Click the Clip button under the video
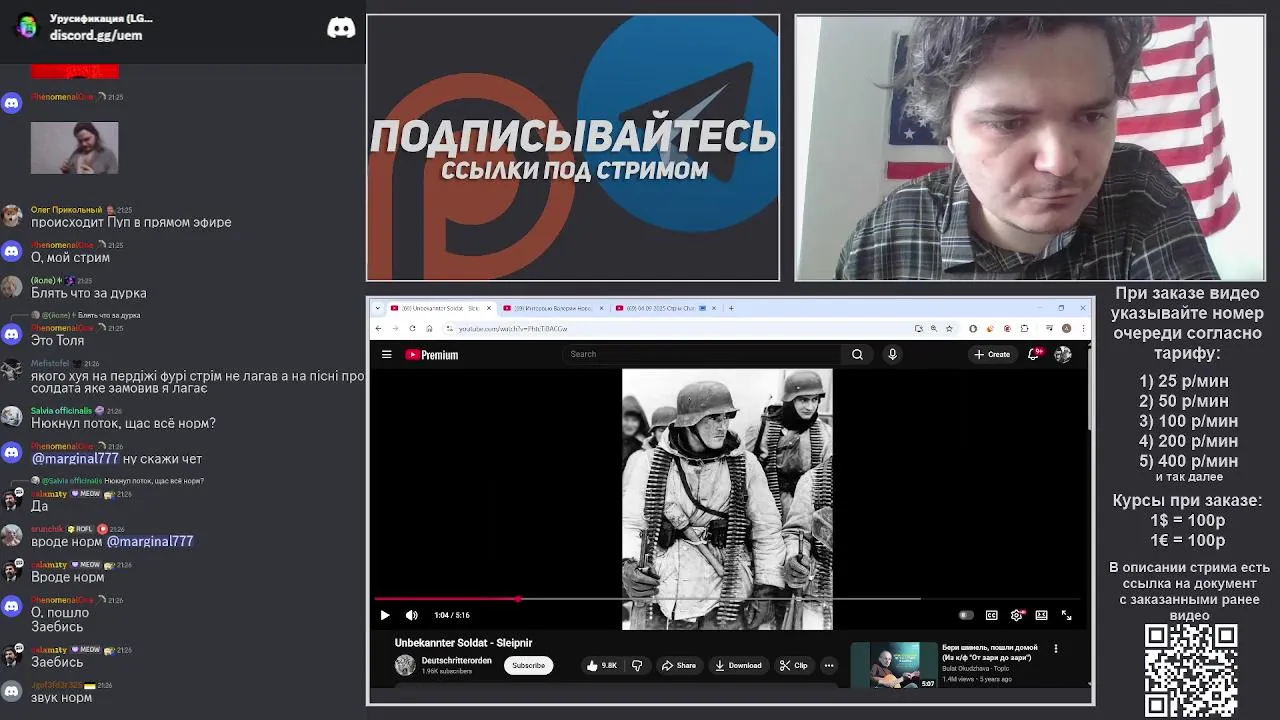Image resolution: width=1280 pixels, height=720 pixels. 794,665
